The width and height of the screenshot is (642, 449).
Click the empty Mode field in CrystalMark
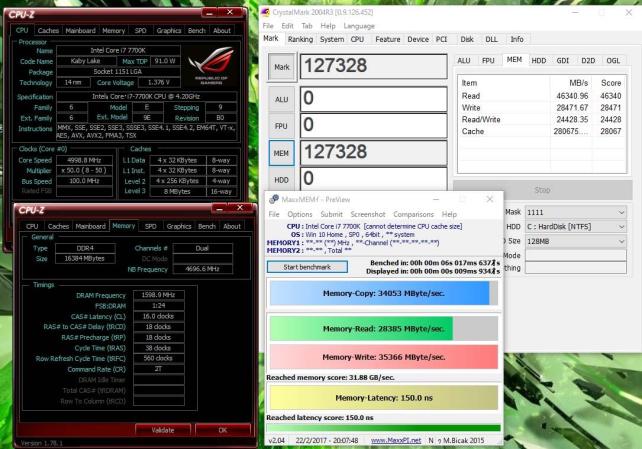coord(576,255)
